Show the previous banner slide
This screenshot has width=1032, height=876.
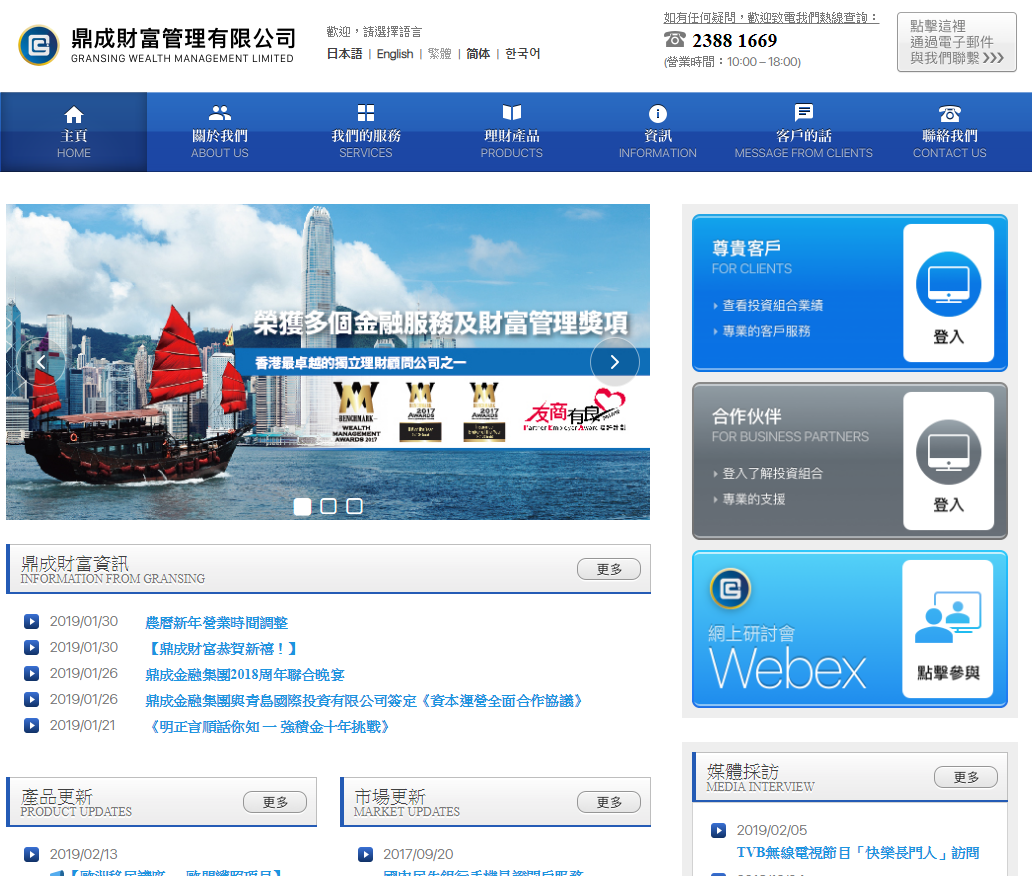(41, 361)
